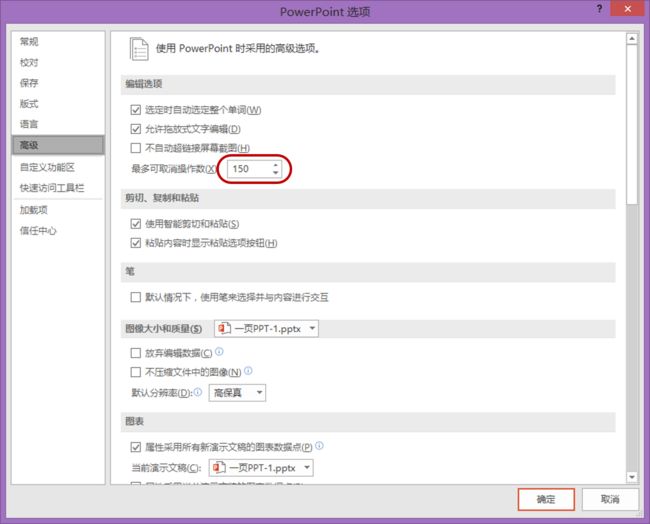This screenshot has height=524, width=650.
Task: Click the 剪切、复制和粘贴 section header
Action: (368, 198)
